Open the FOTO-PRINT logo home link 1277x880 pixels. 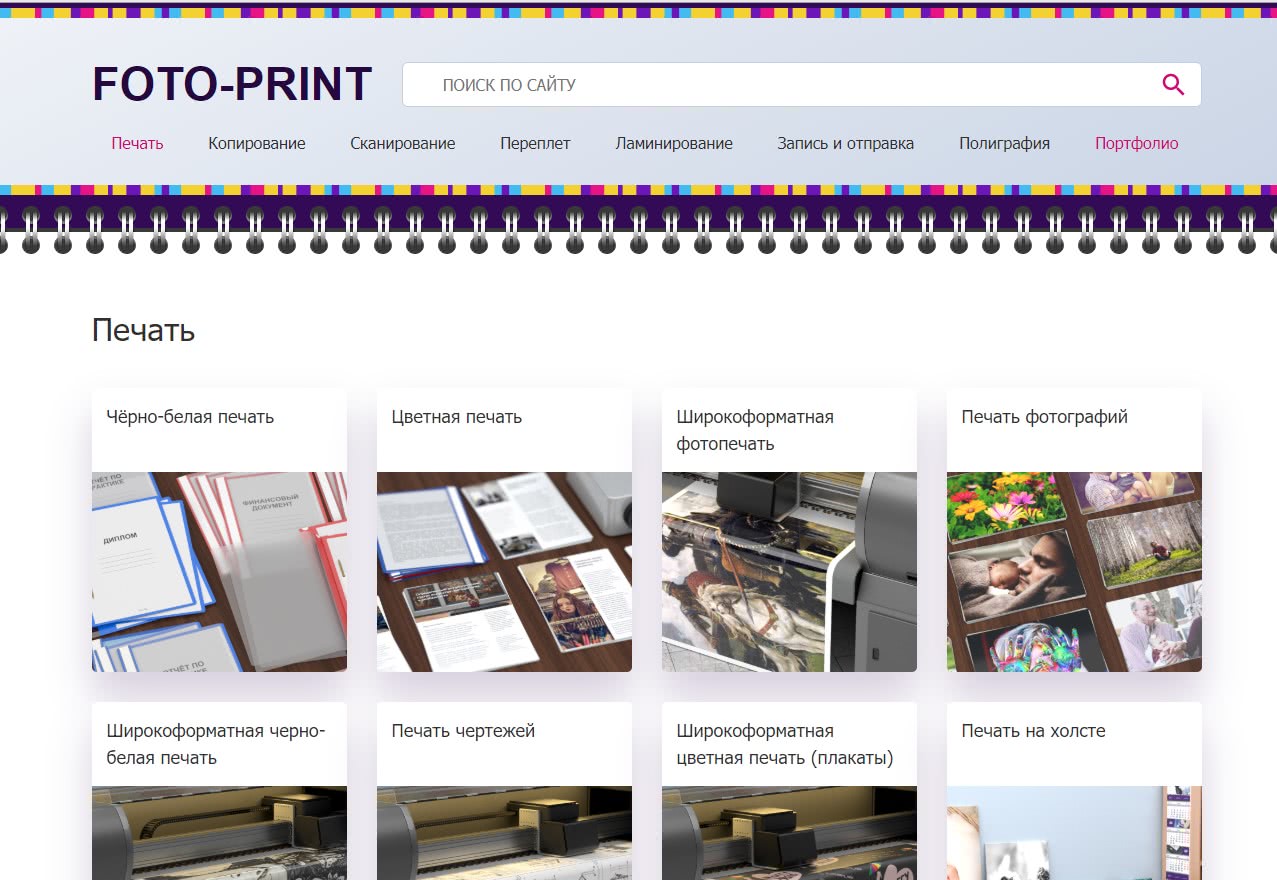pos(232,84)
